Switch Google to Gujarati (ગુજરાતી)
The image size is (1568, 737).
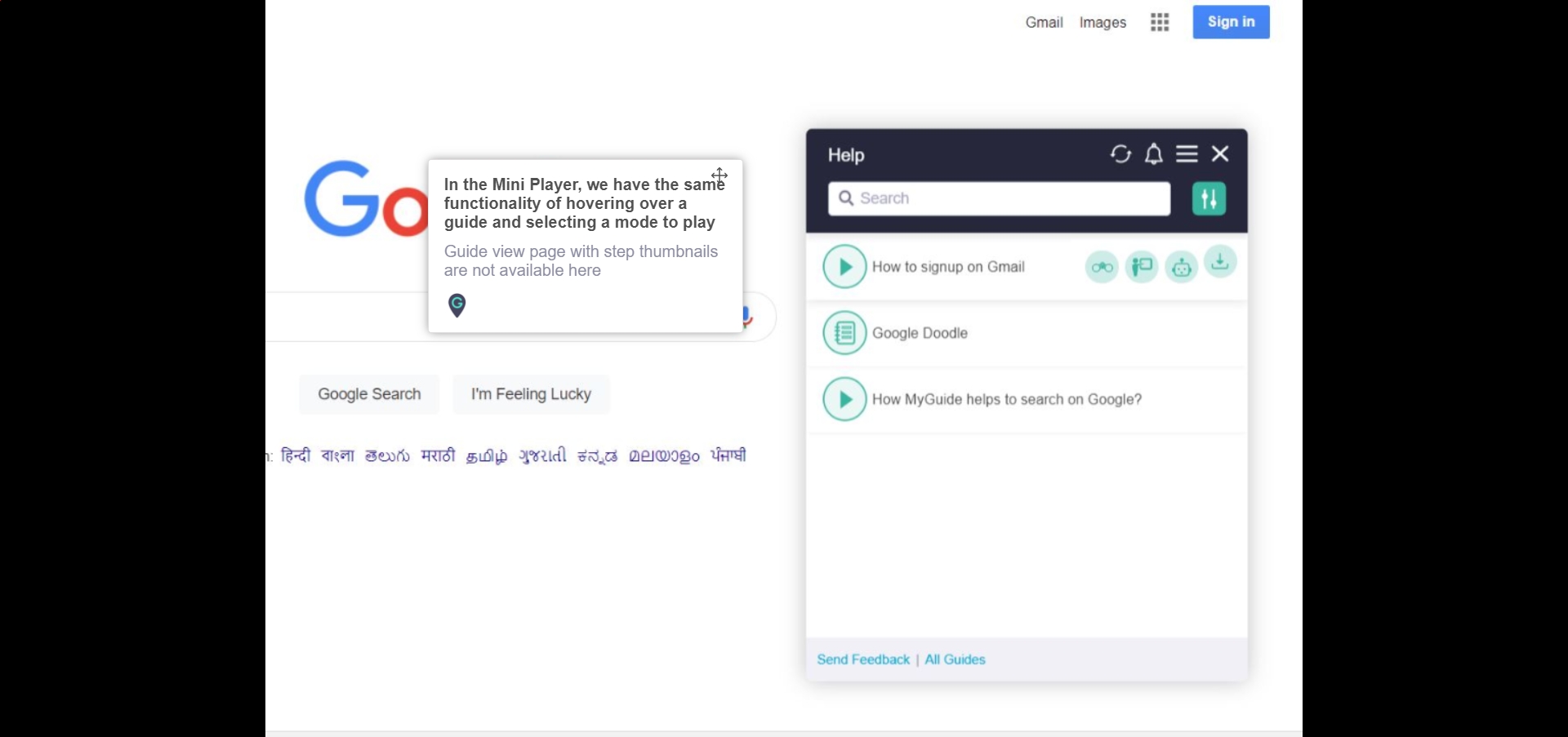[543, 456]
